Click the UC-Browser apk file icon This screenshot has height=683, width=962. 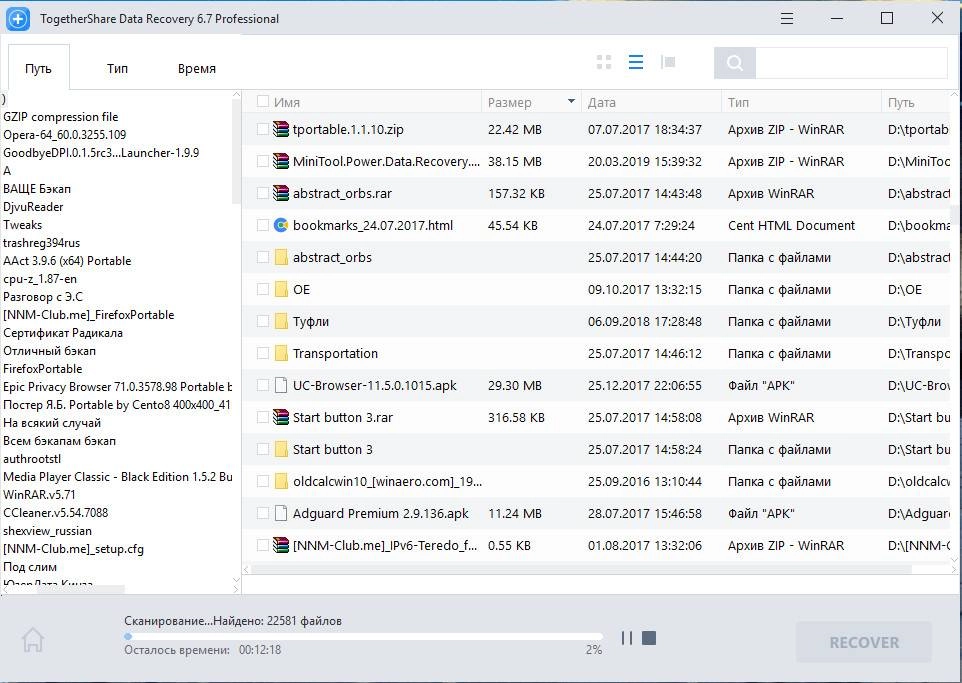click(x=281, y=385)
